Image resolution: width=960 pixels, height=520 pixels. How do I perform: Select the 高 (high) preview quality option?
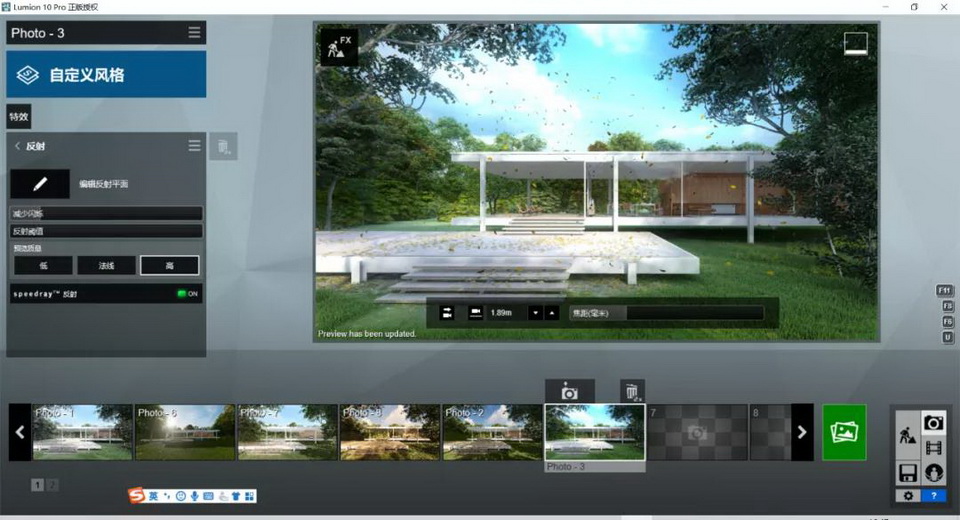click(169, 266)
